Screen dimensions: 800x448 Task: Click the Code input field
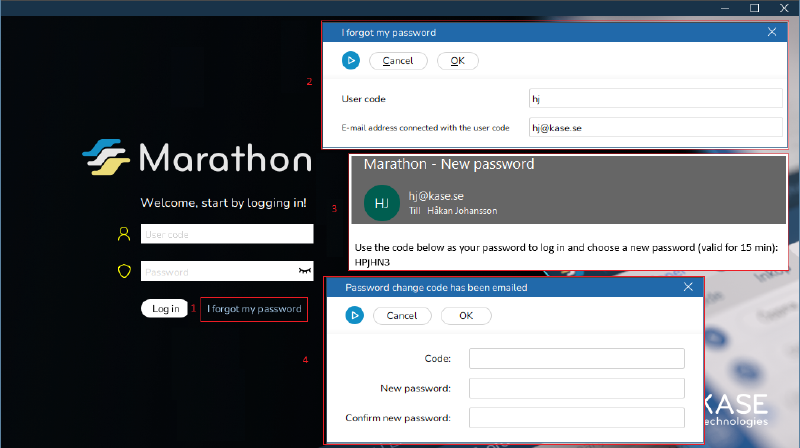pos(576,358)
